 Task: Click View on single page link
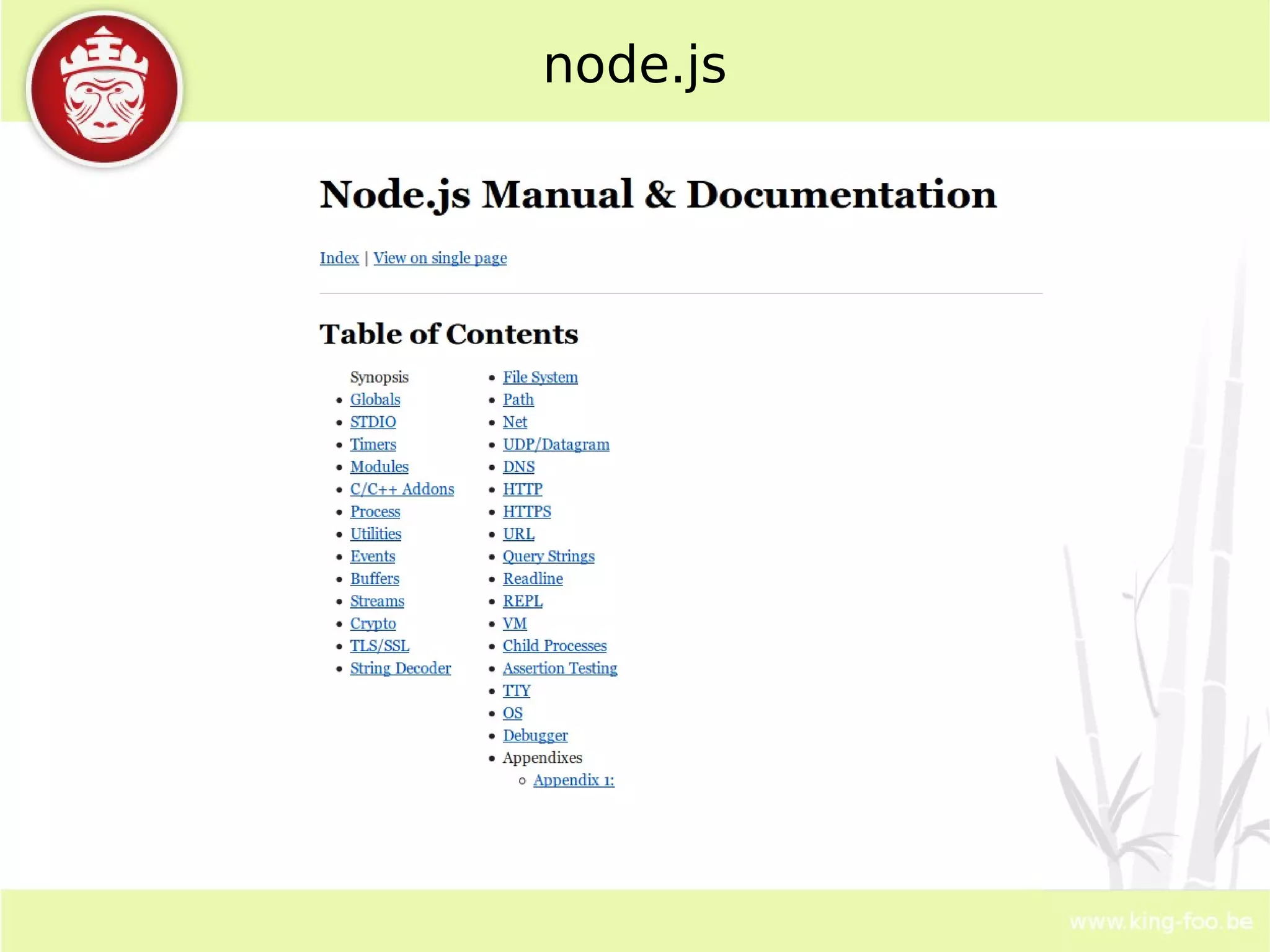440,258
